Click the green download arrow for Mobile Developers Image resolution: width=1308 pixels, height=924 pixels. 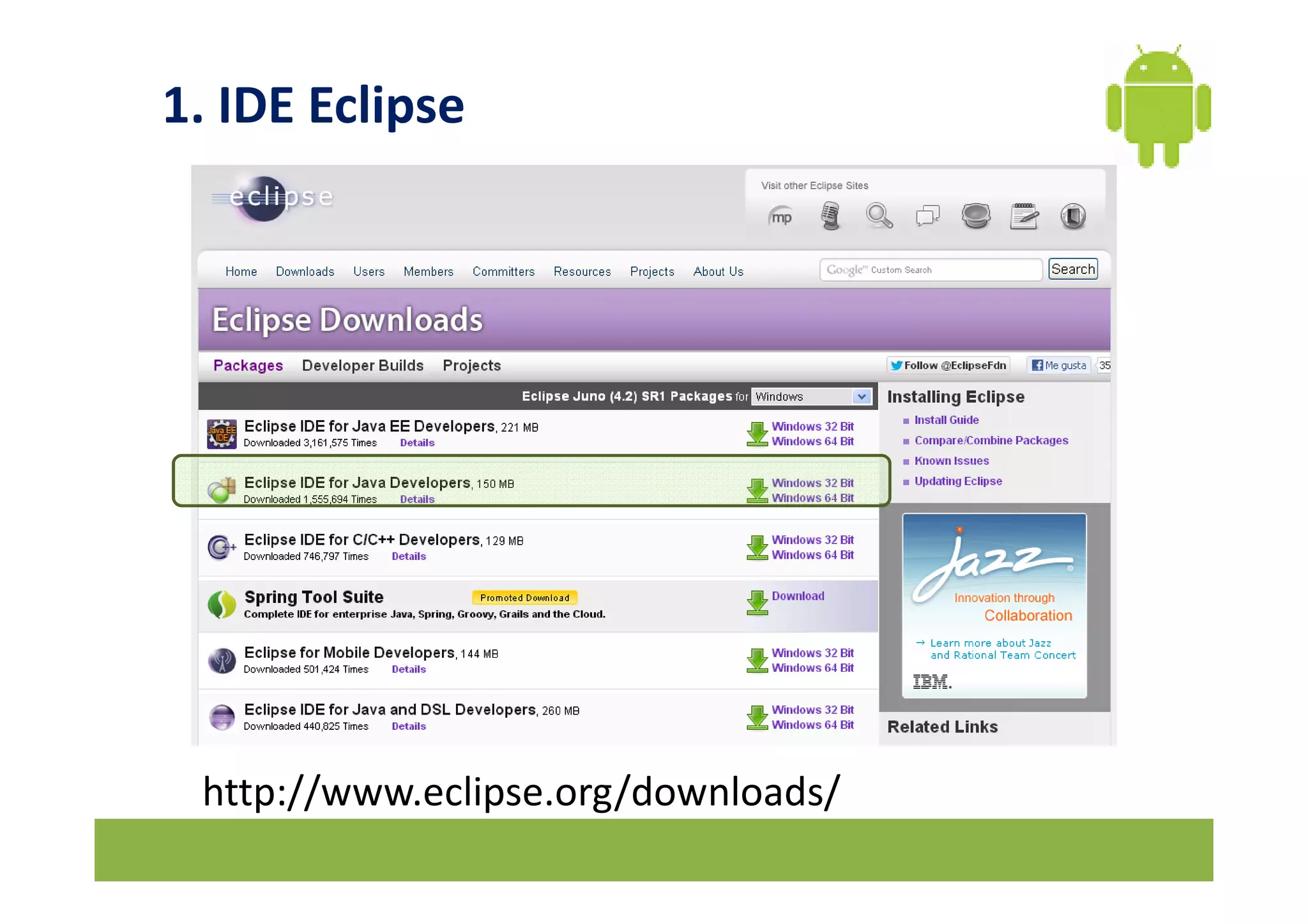[757, 660]
